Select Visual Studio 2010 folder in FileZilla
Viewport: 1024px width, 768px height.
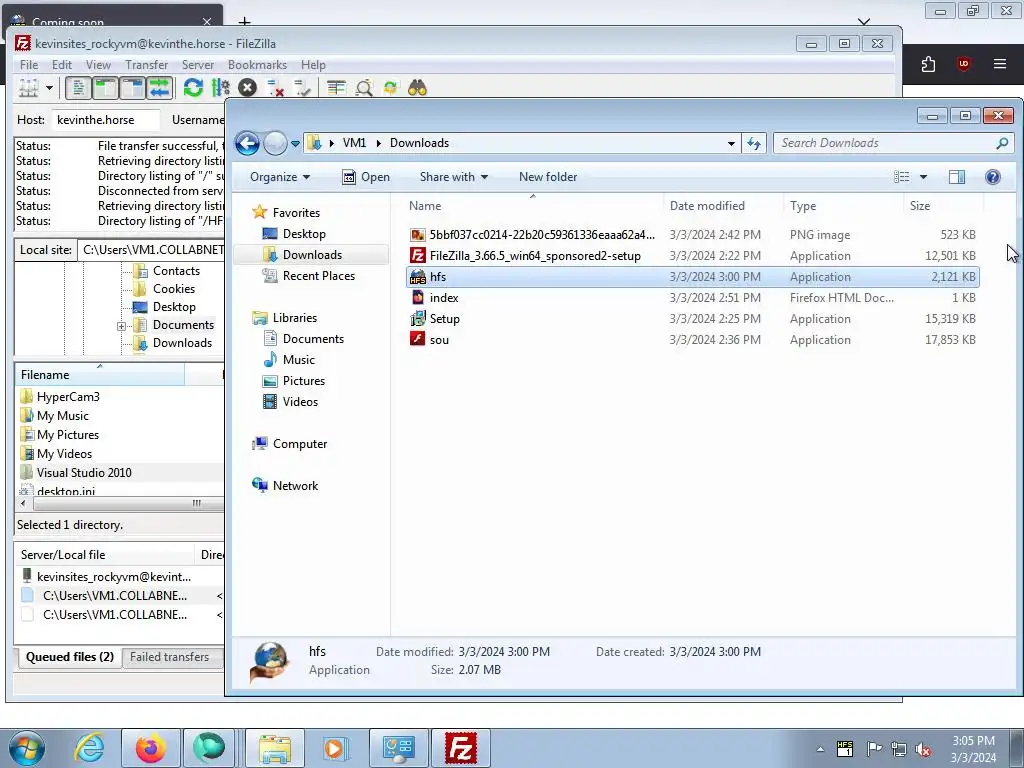pos(84,472)
